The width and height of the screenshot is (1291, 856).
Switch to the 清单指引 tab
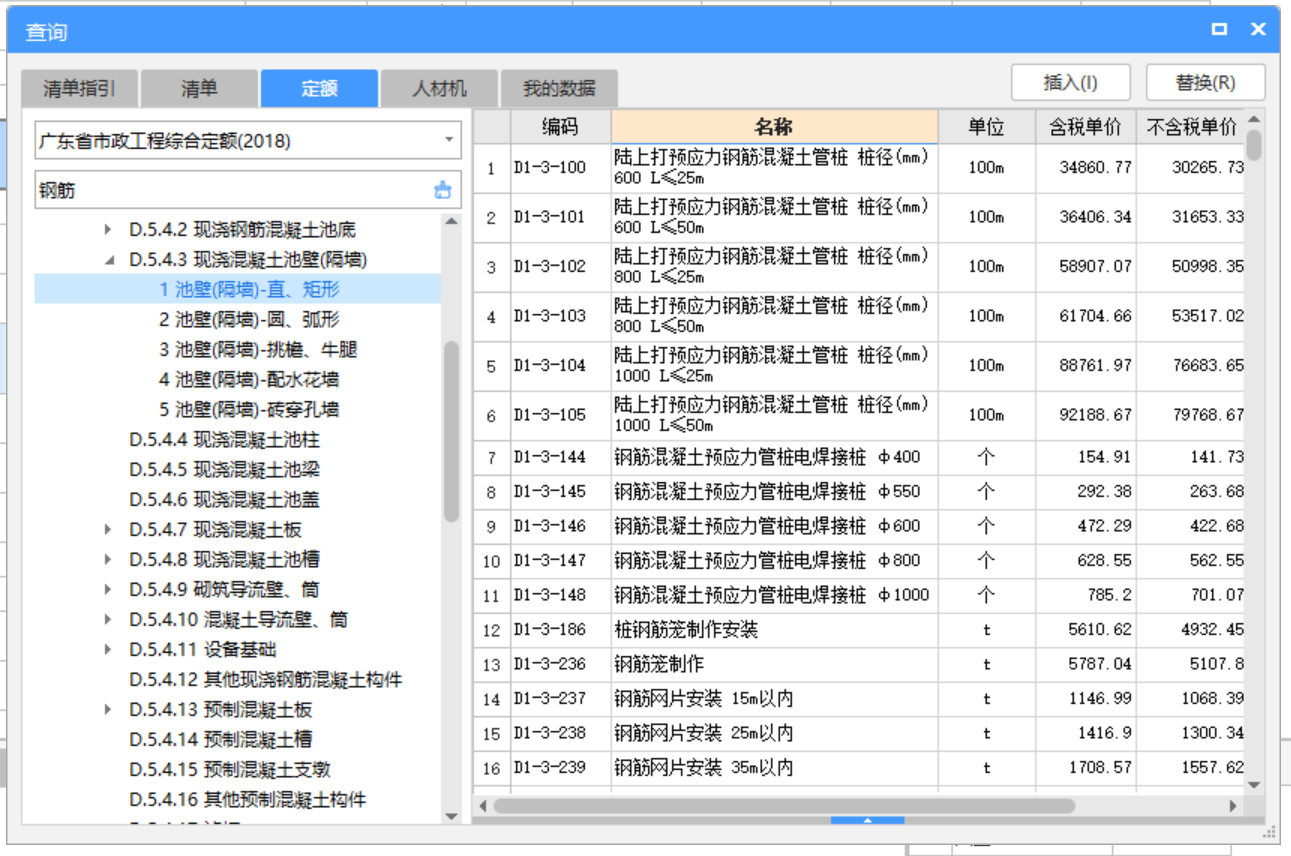point(79,88)
